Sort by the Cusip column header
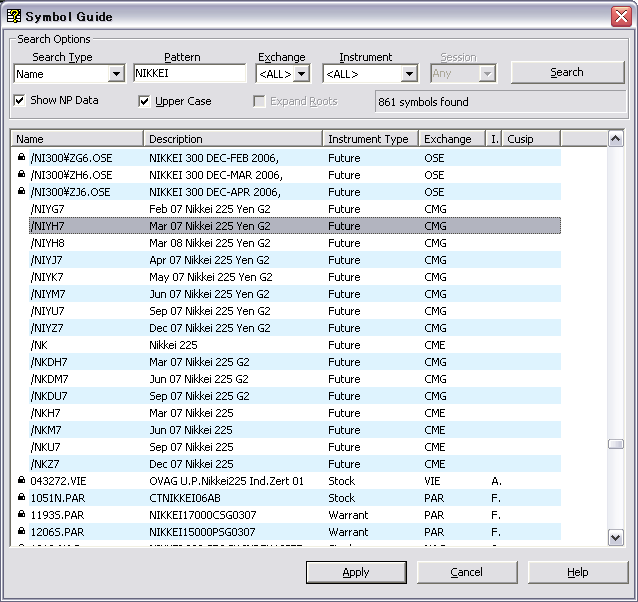Screen dimensions: 638x602 click(x=531, y=139)
